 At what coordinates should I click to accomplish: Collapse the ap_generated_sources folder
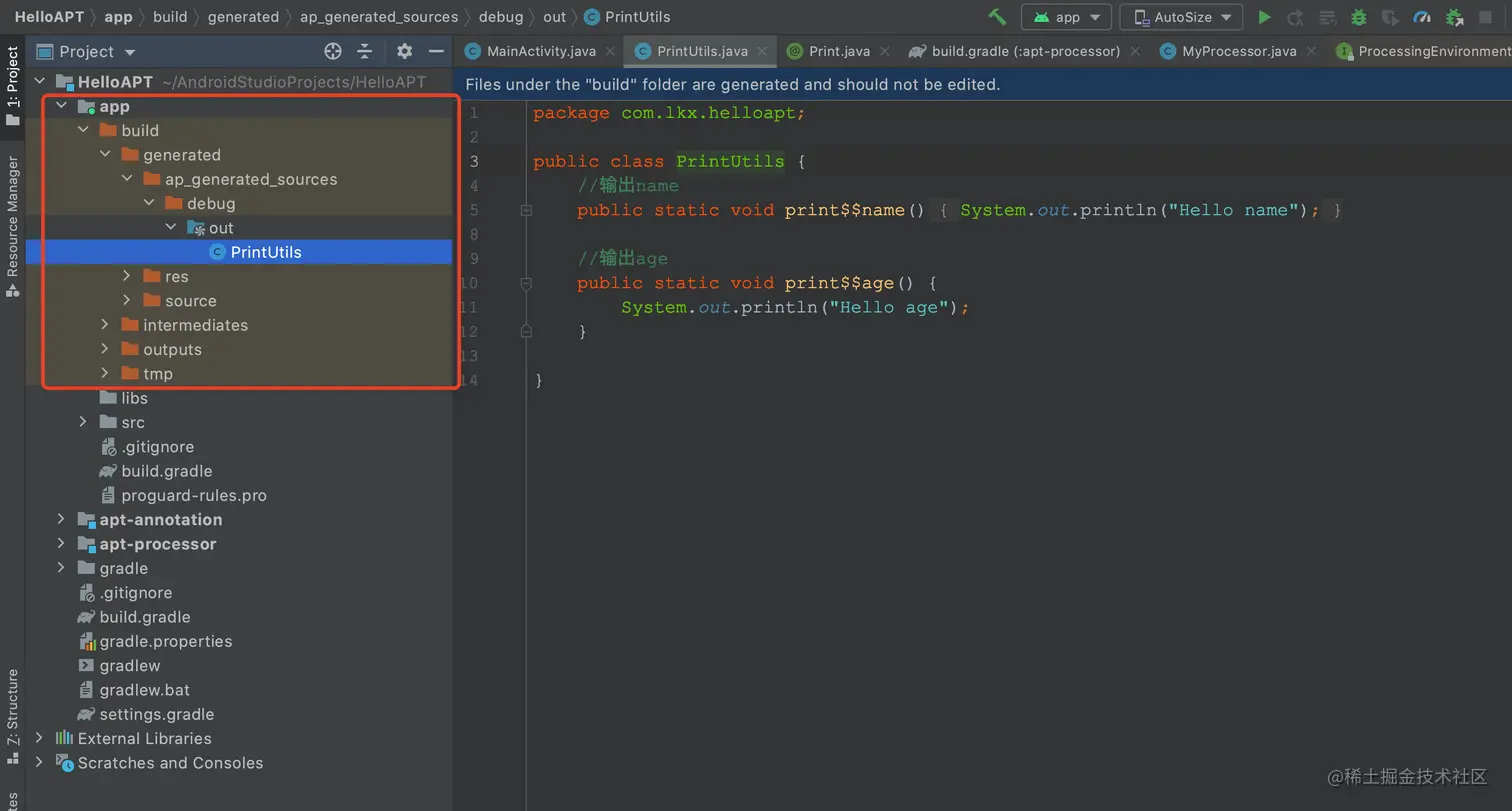(127, 179)
